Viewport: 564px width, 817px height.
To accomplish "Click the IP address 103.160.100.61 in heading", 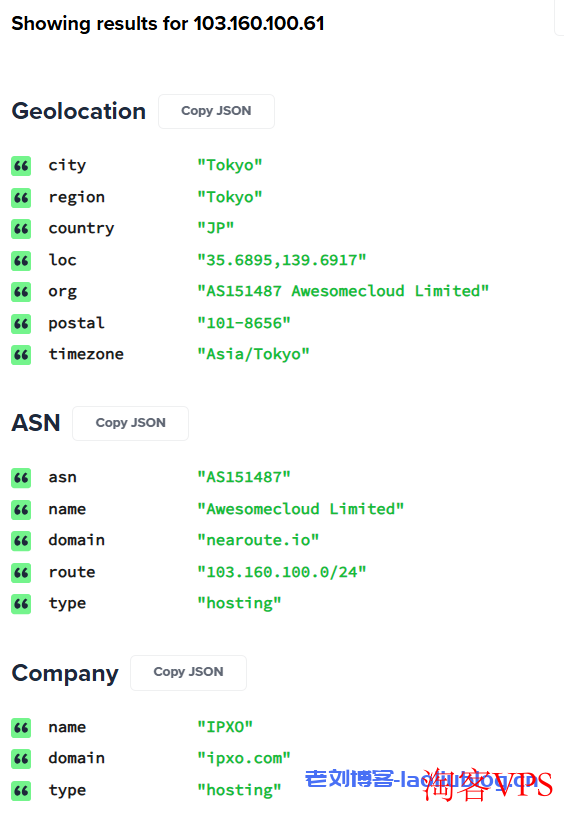I will tap(259, 23).
